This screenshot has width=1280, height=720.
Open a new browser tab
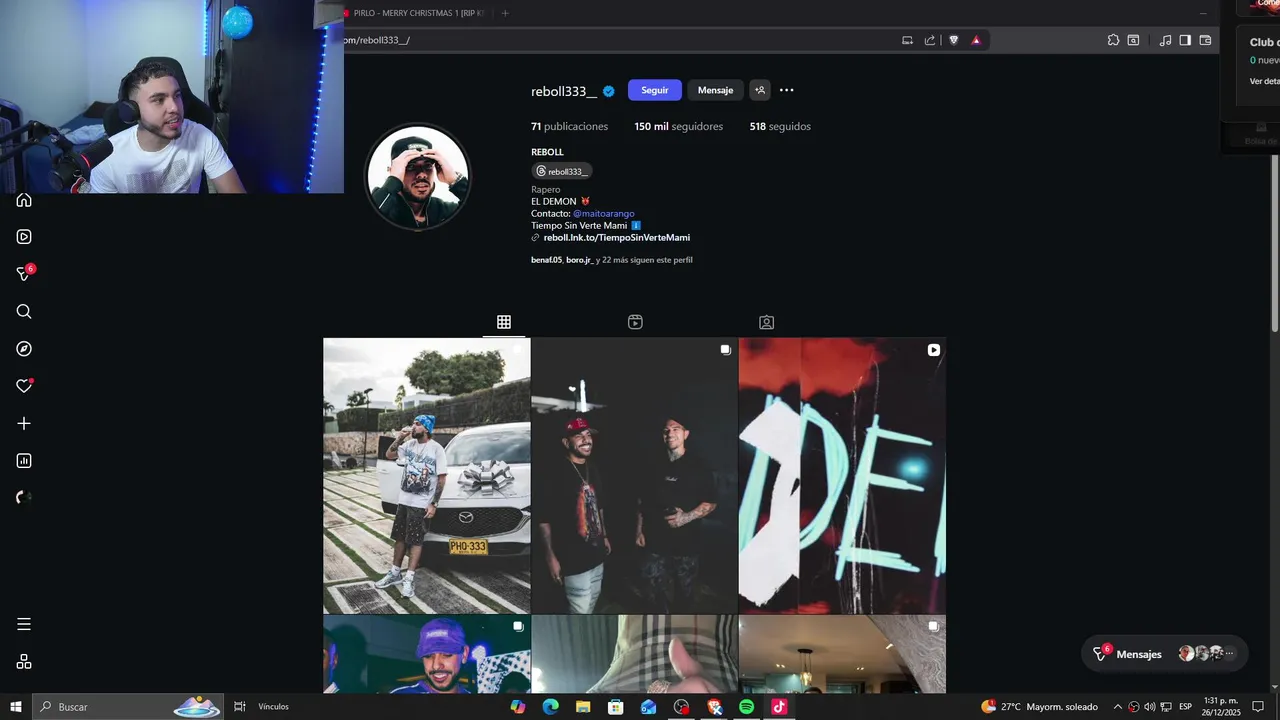coord(505,13)
